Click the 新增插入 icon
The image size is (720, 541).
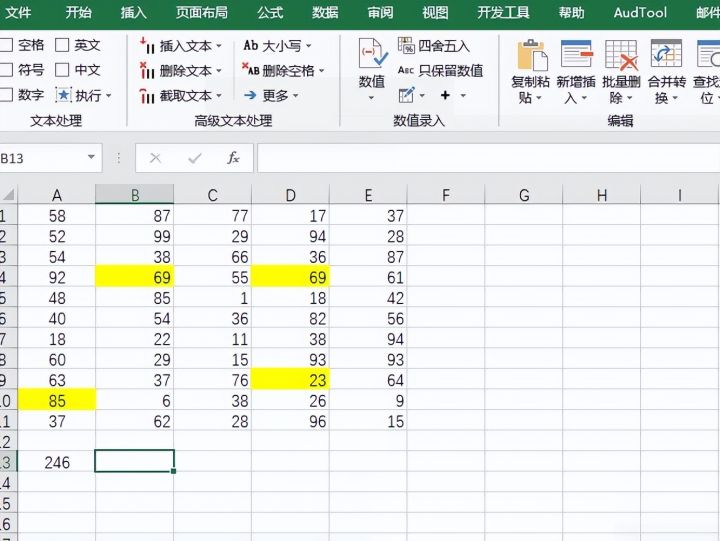(576, 55)
